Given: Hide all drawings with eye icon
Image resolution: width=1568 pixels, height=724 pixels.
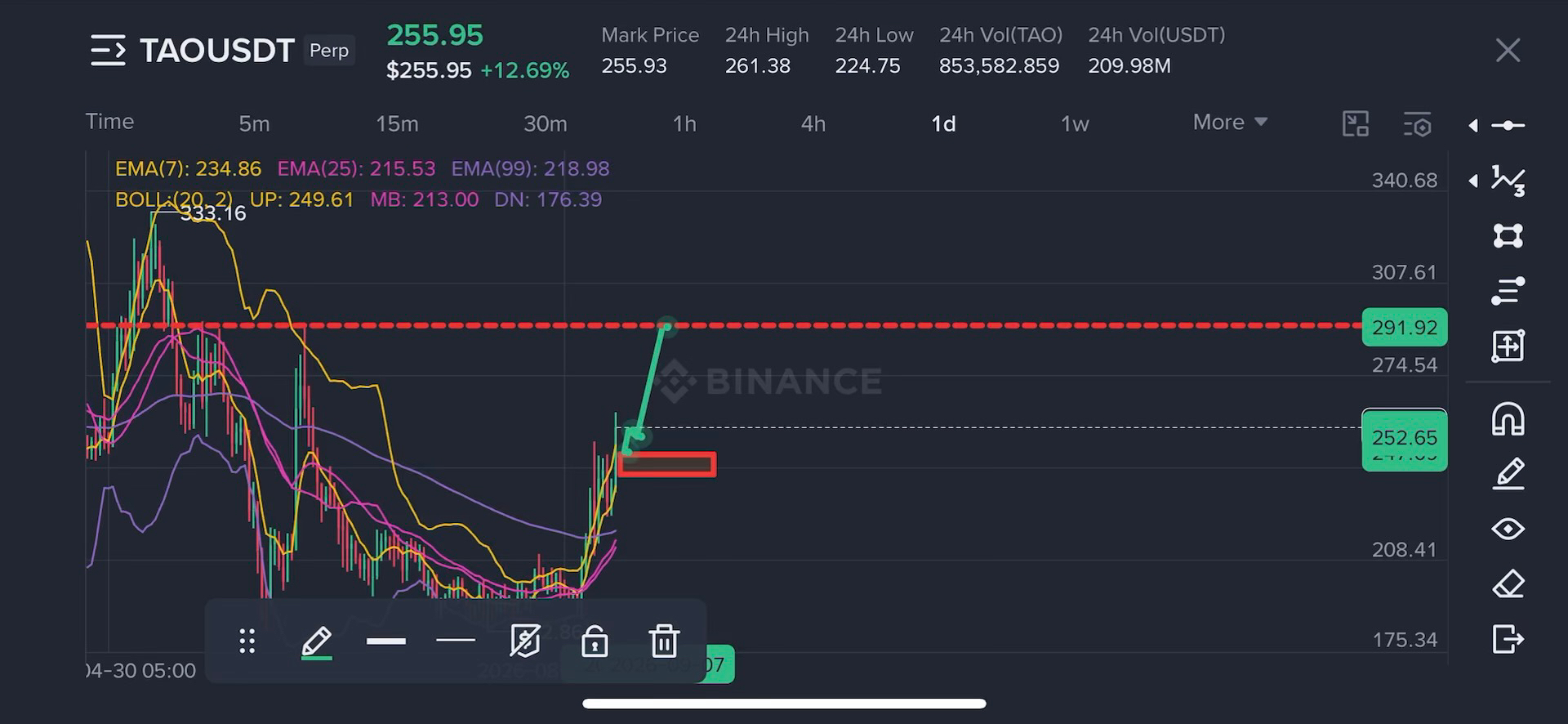Looking at the screenshot, I should coord(1508,529).
